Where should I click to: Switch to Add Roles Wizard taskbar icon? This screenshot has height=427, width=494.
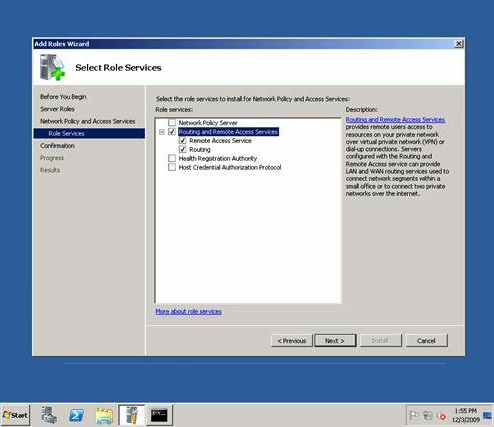132,415
